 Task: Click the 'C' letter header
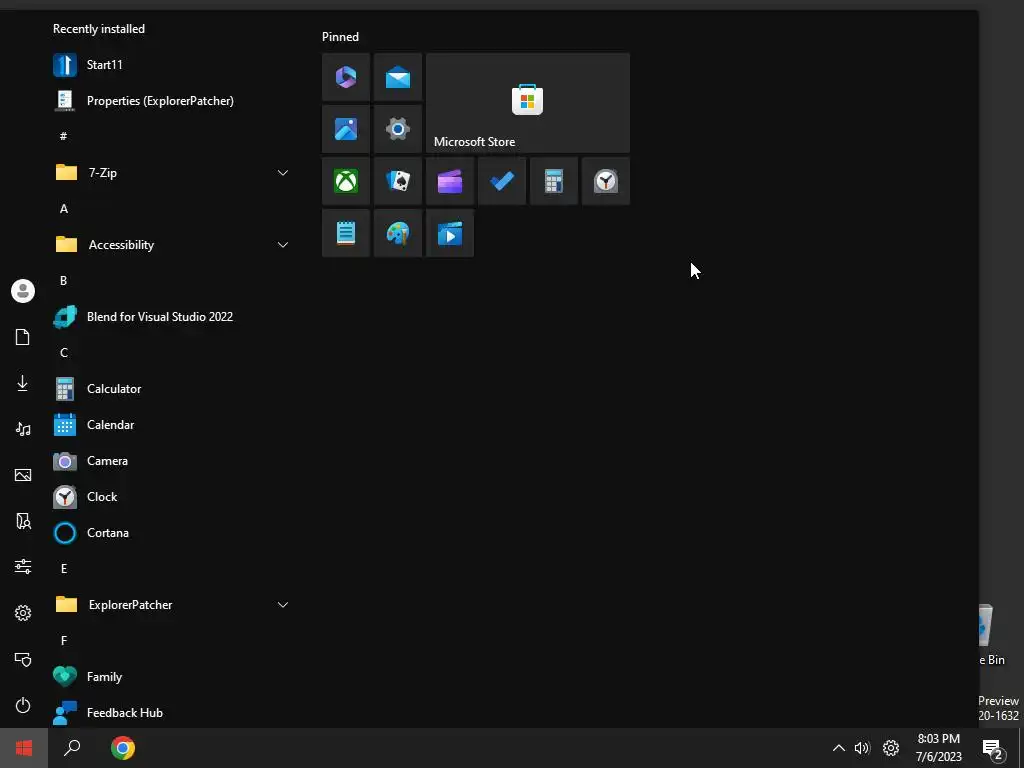pos(63,353)
